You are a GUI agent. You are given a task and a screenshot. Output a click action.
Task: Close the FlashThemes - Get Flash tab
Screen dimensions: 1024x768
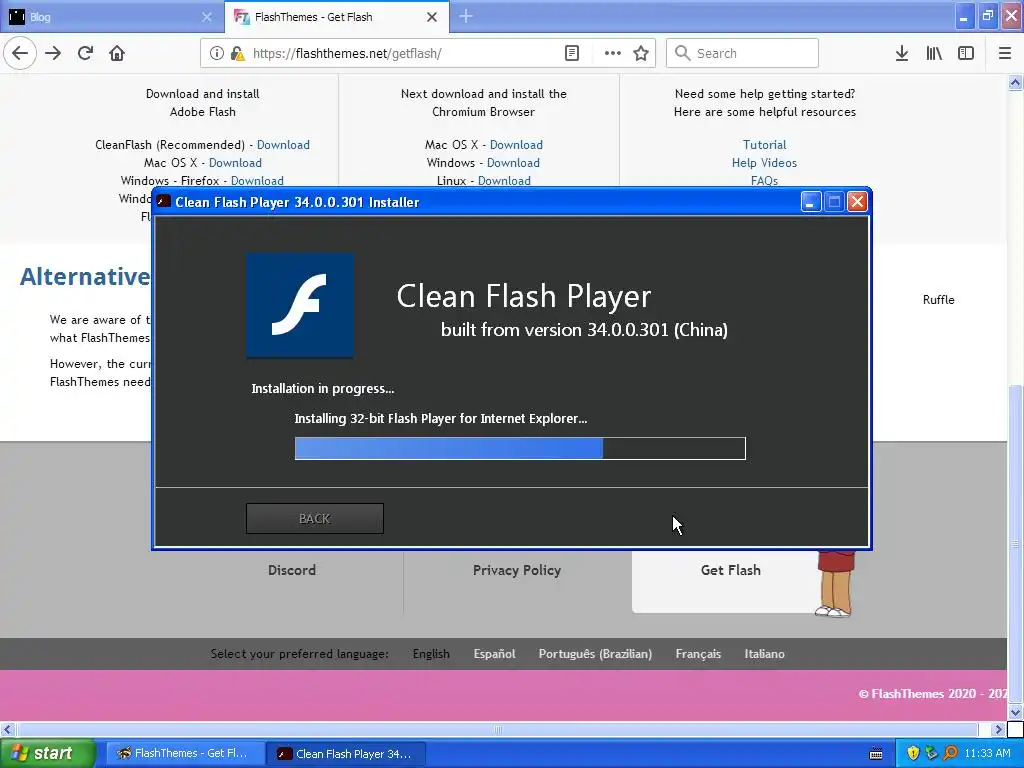tap(432, 17)
